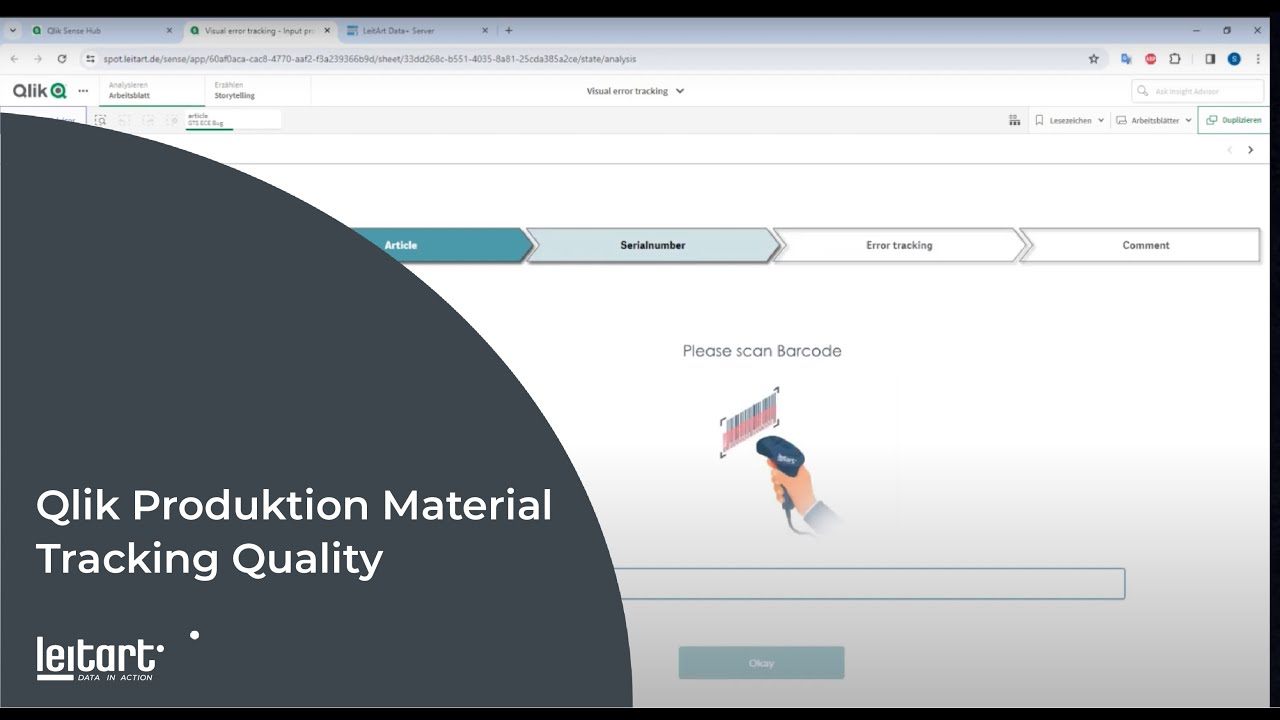This screenshot has width=1280, height=720.
Task: Toggle the browser side panel icon
Action: 1210,59
